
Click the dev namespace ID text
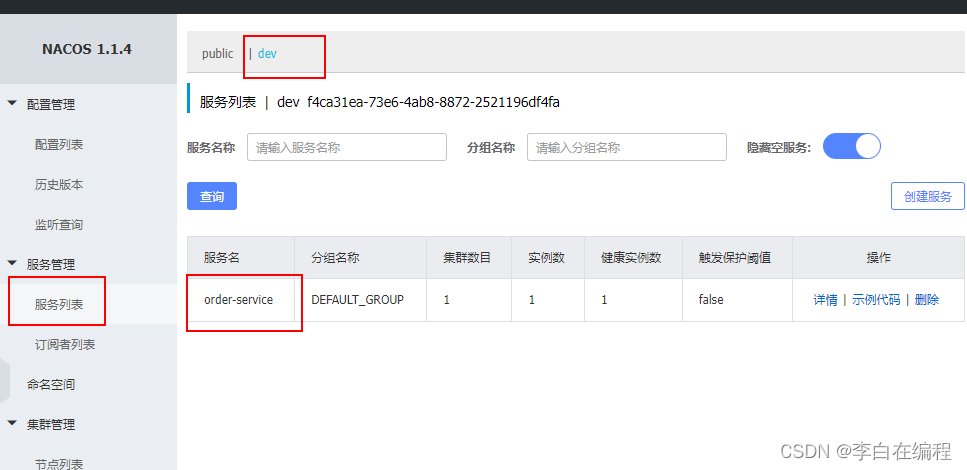pyautogui.click(x=434, y=102)
